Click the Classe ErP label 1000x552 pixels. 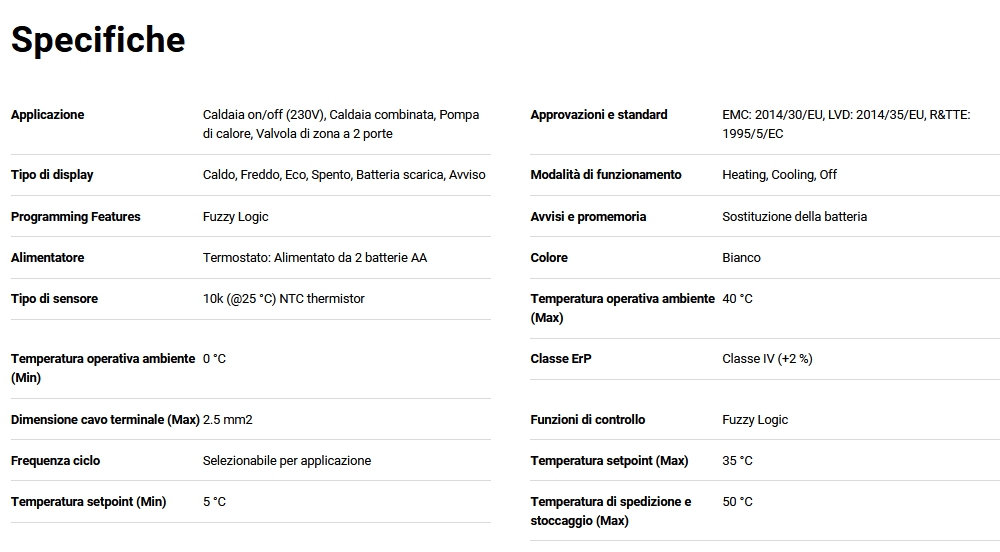pyautogui.click(x=561, y=359)
